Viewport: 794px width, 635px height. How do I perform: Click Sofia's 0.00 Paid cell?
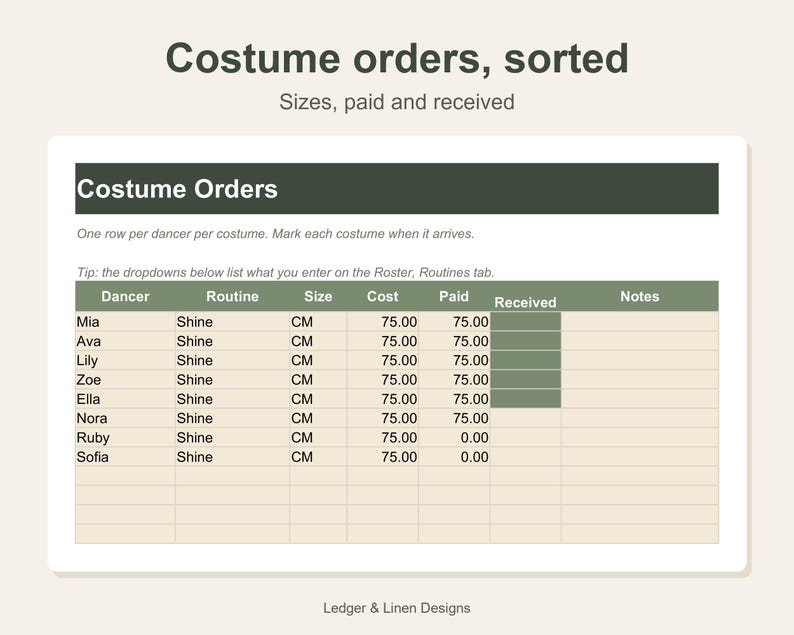point(454,457)
